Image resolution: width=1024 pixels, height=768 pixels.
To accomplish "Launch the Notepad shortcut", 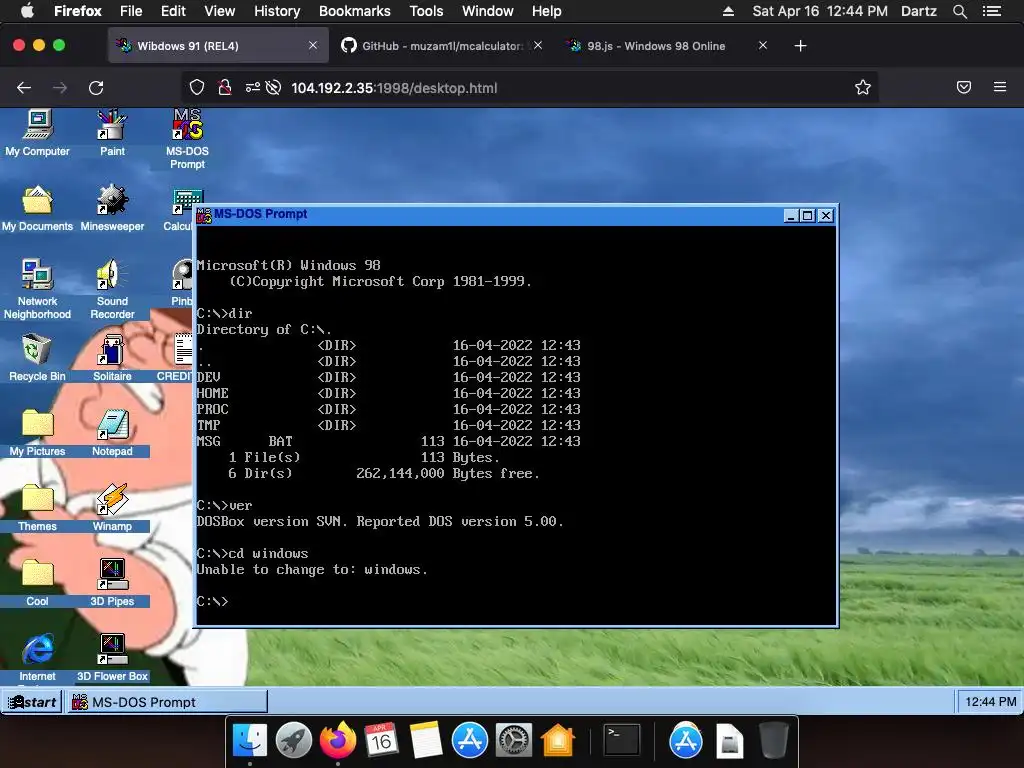I will click(x=112, y=432).
